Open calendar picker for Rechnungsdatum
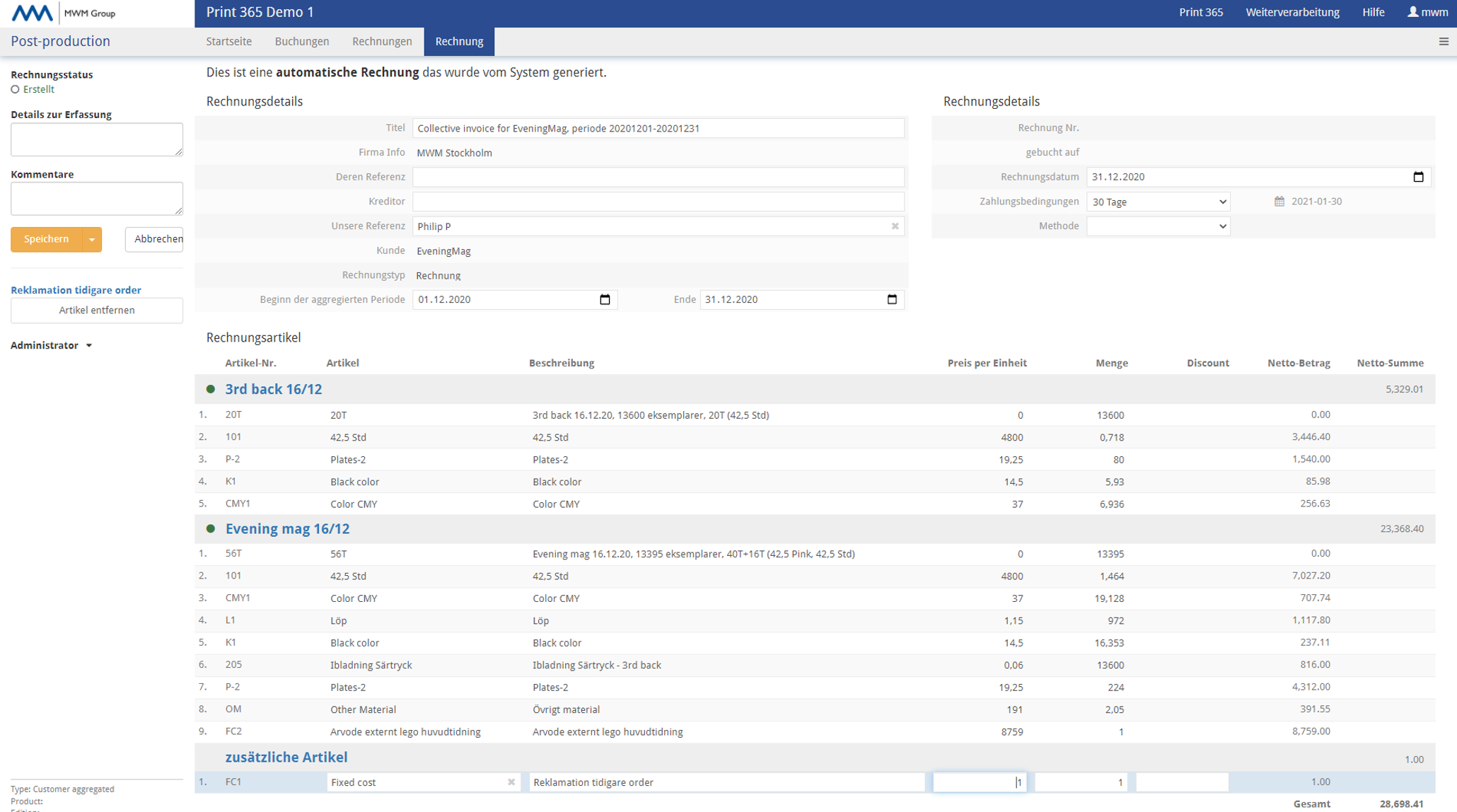The width and height of the screenshot is (1457, 812). [x=1418, y=177]
